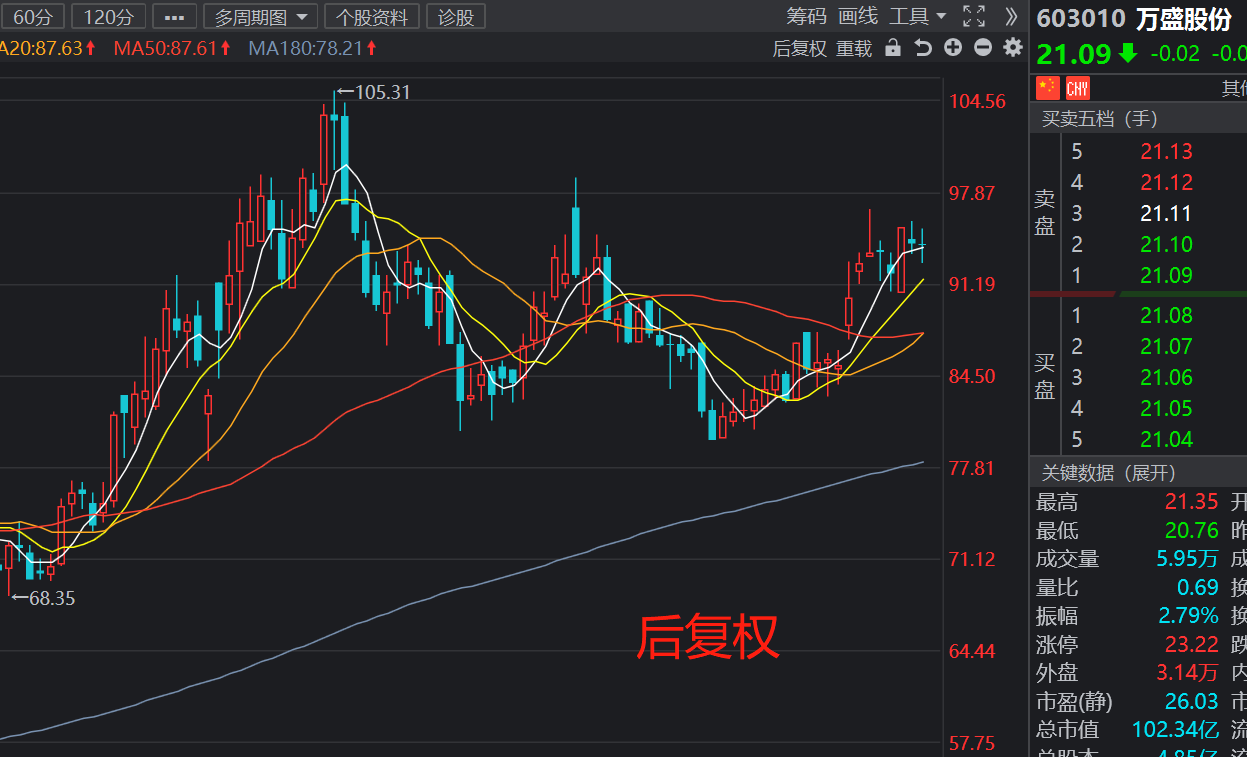Click the price change value -0.02
The height and width of the screenshot is (757, 1247).
tap(1175, 54)
